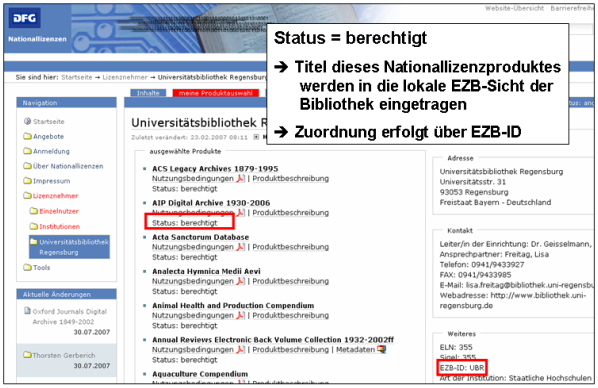The image size is (598, 388).
Task: Switch to meine Produktauswahl tab
Action: 215,93
